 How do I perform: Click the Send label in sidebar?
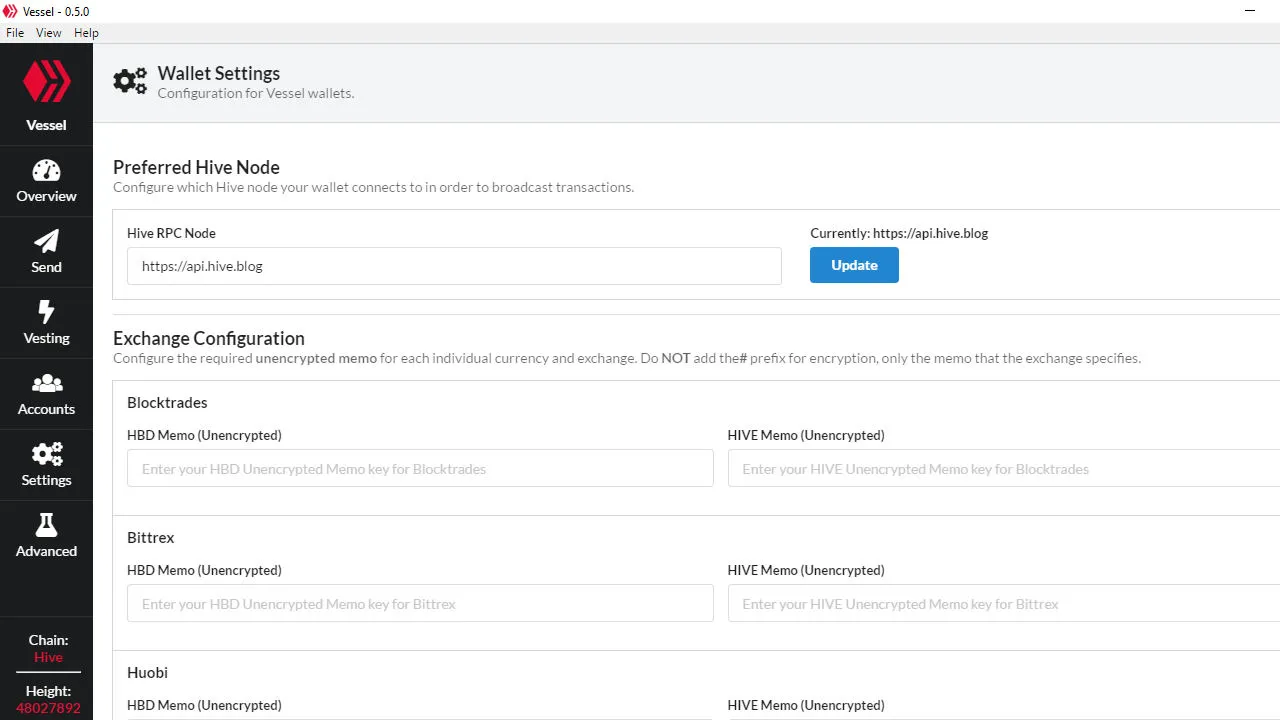point(46,267)
